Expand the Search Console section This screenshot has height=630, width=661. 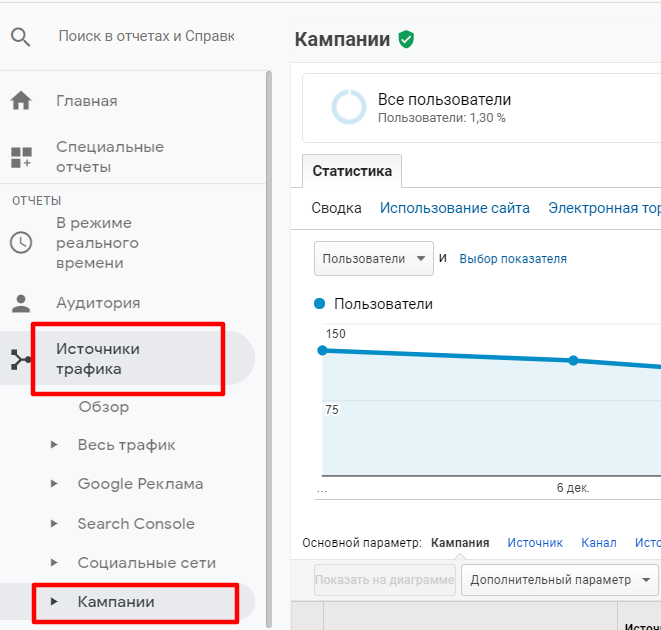tap(55, 524)
